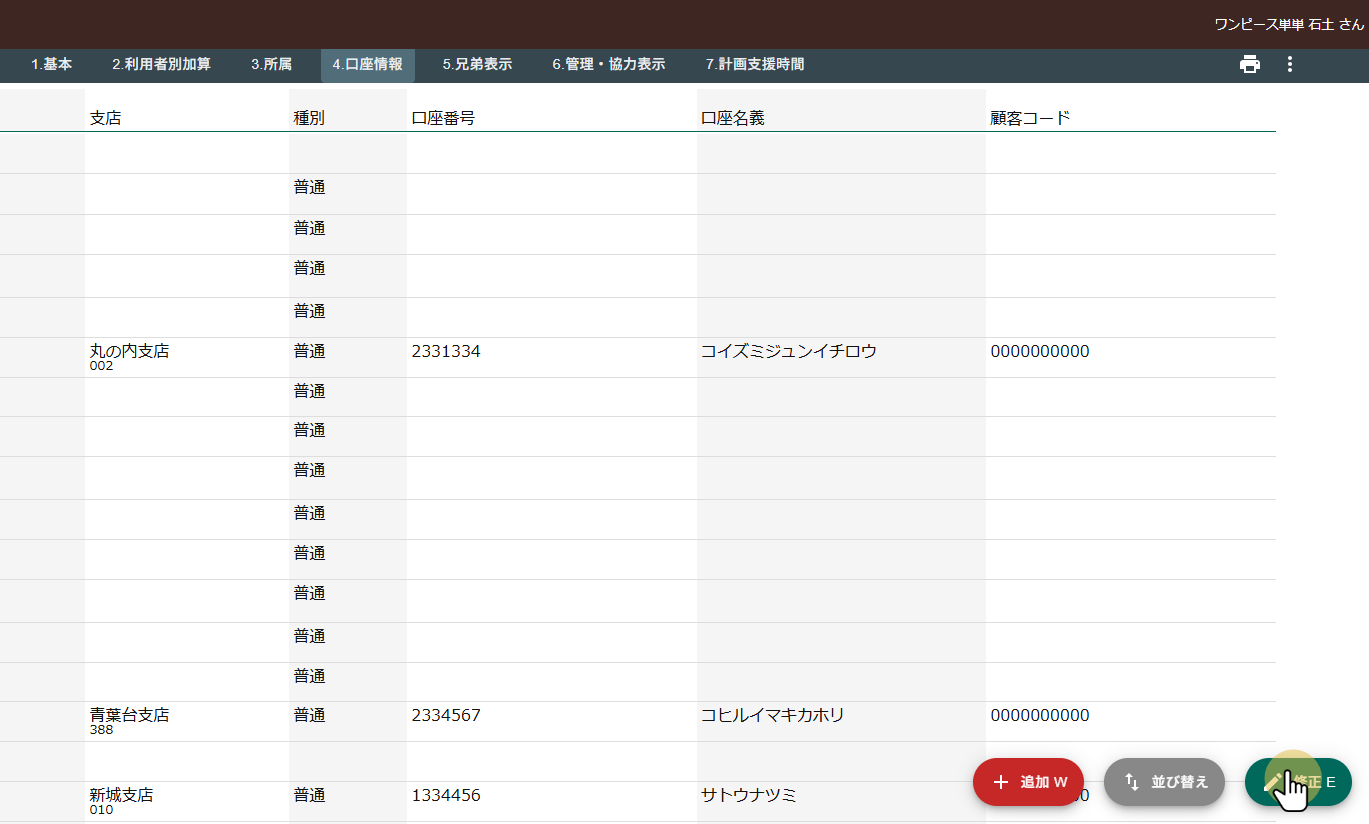Go to the 5.兄弟表示 tab

(x=477, y=65)
